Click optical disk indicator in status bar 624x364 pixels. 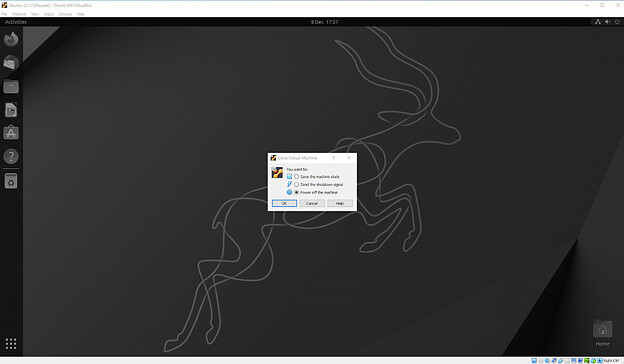[x=541, y=360]
